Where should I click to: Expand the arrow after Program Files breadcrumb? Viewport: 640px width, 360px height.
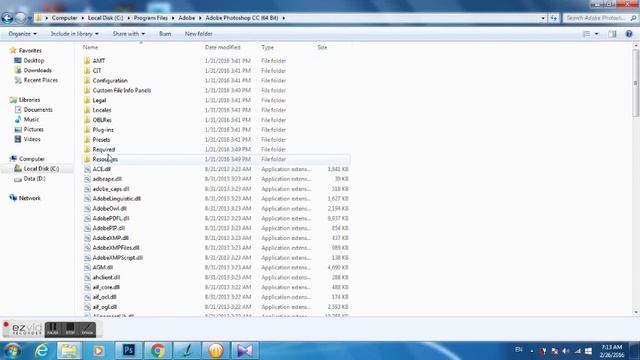click(173, 18)
